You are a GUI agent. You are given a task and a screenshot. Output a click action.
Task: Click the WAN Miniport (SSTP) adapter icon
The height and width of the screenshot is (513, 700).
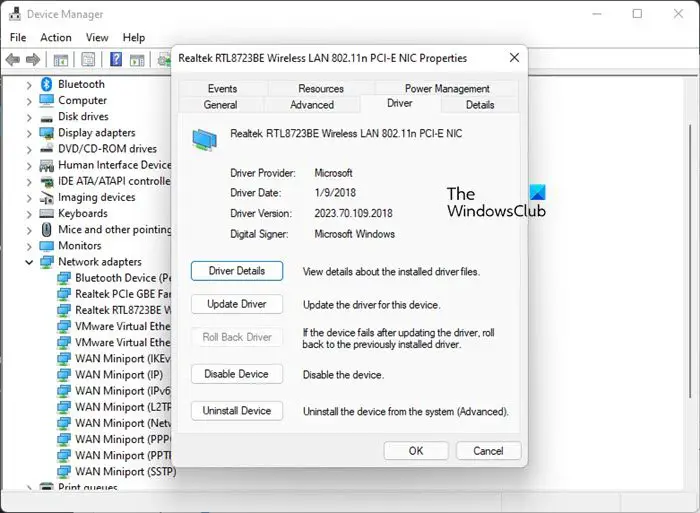64,471
